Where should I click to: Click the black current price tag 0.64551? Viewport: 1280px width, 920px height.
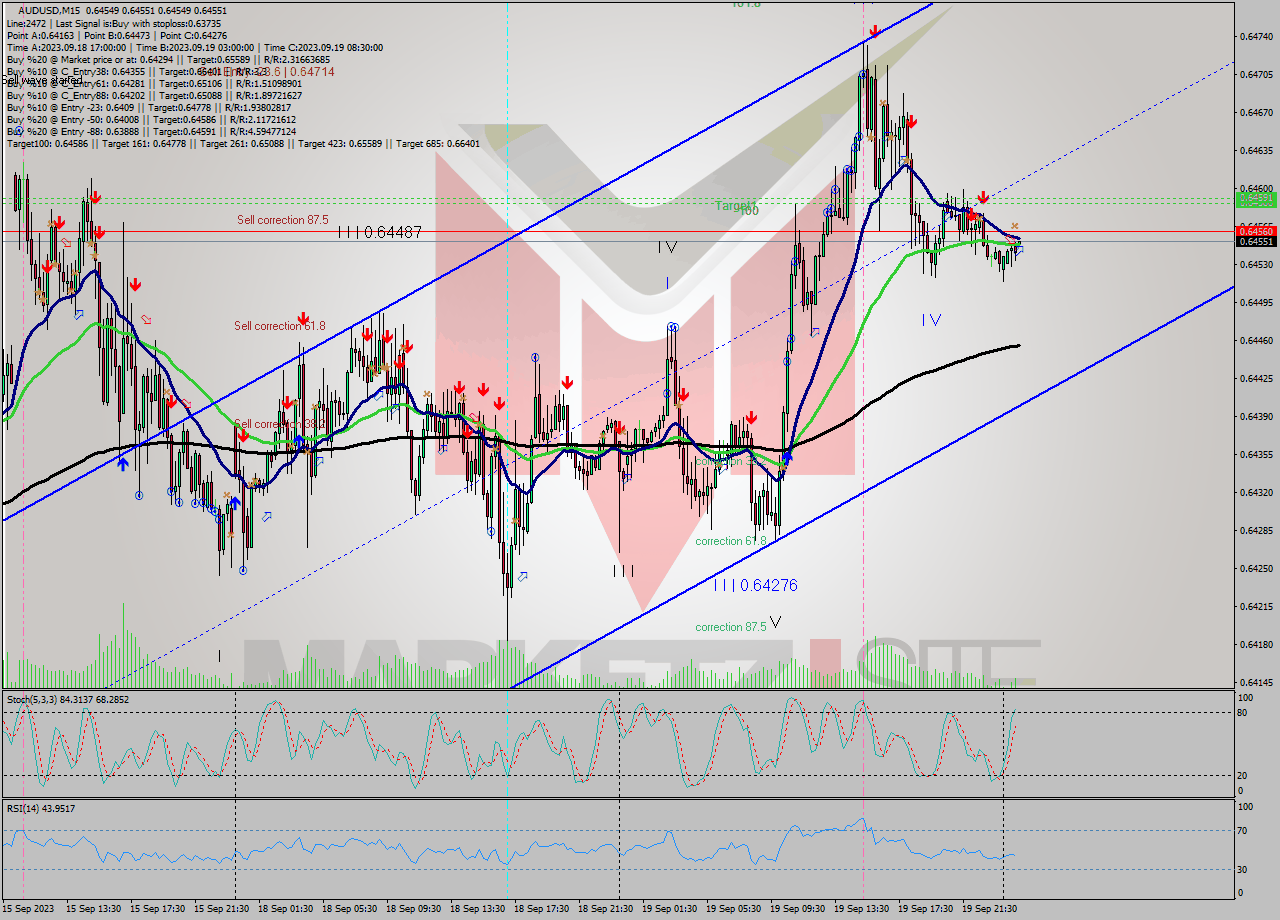click(1256, 241)
